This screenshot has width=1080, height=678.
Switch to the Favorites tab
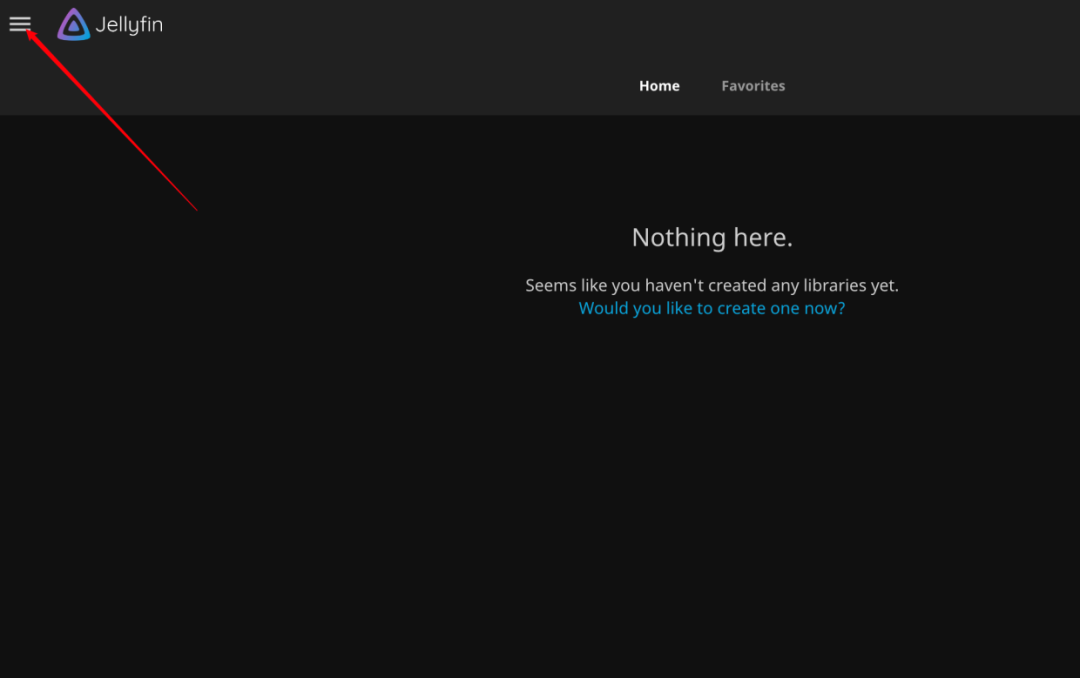[753, 86]
